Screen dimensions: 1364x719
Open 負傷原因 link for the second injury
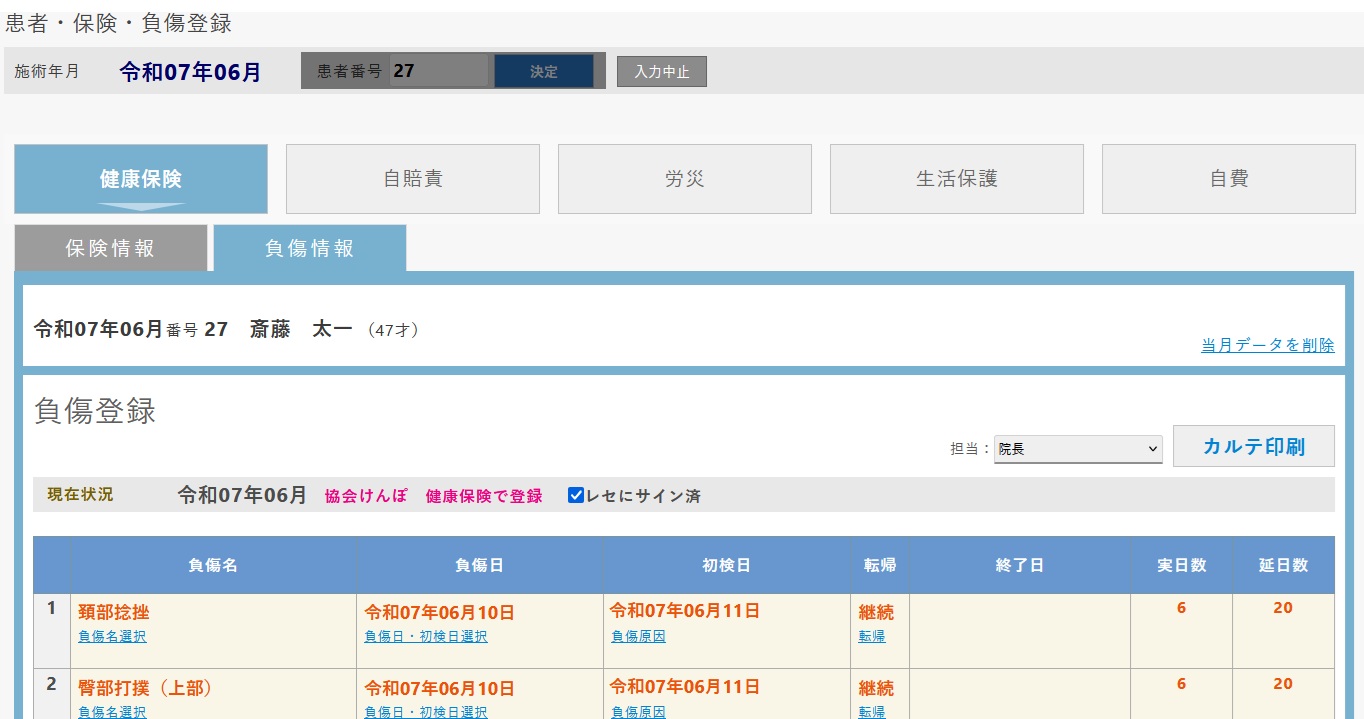(638, 711)
